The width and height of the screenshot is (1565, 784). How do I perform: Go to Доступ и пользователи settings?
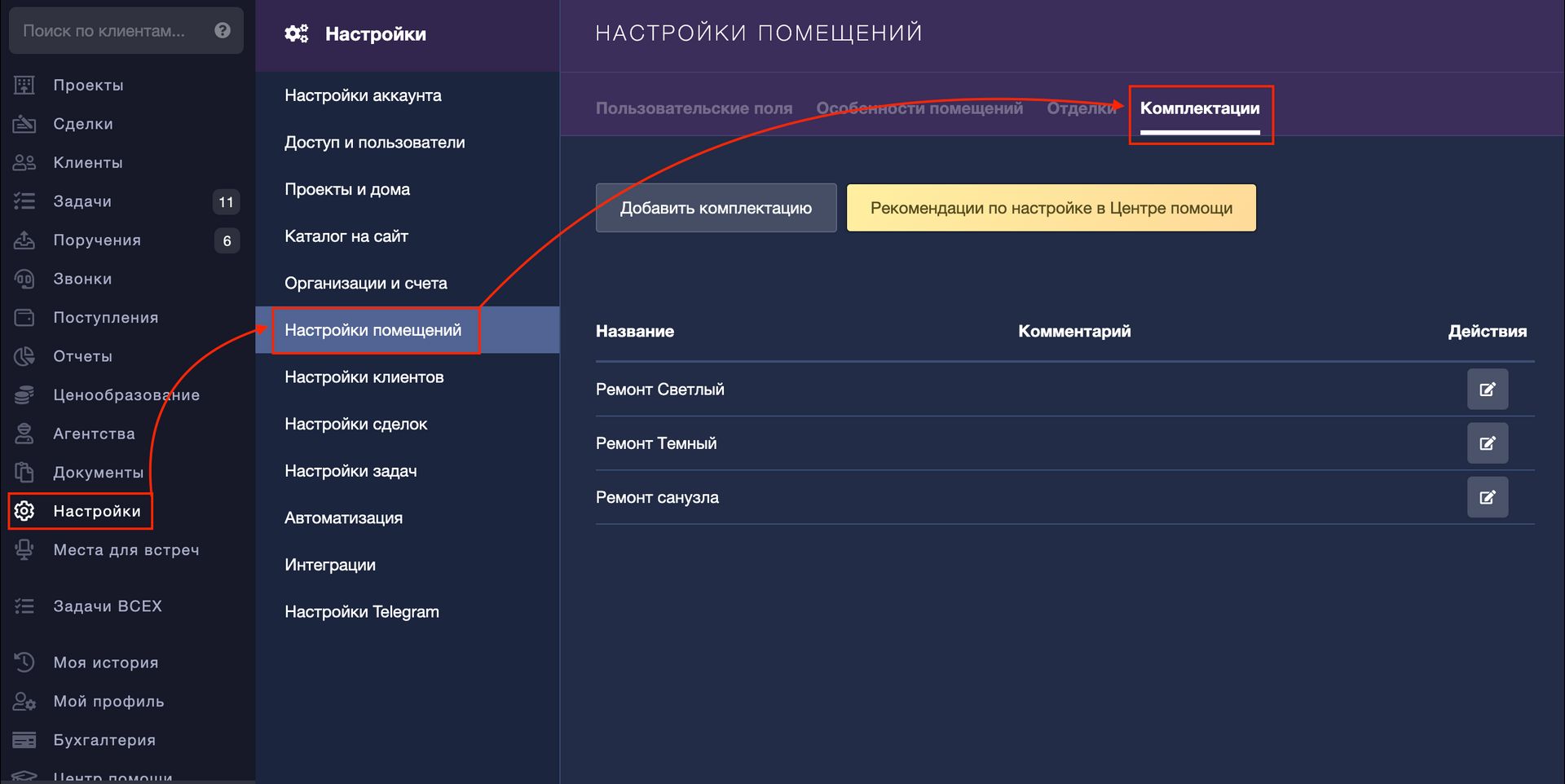[374, 143]
